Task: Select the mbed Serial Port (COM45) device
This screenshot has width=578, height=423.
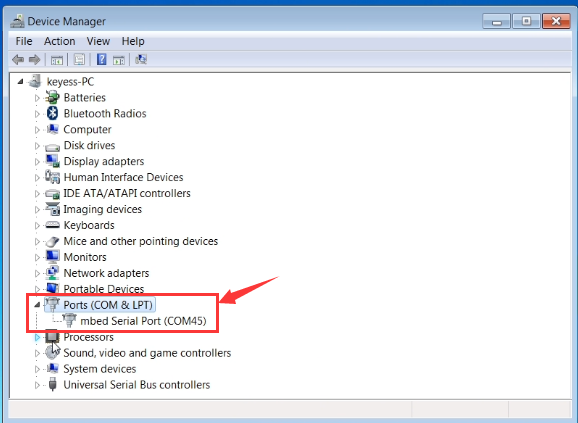Action: 143,321
